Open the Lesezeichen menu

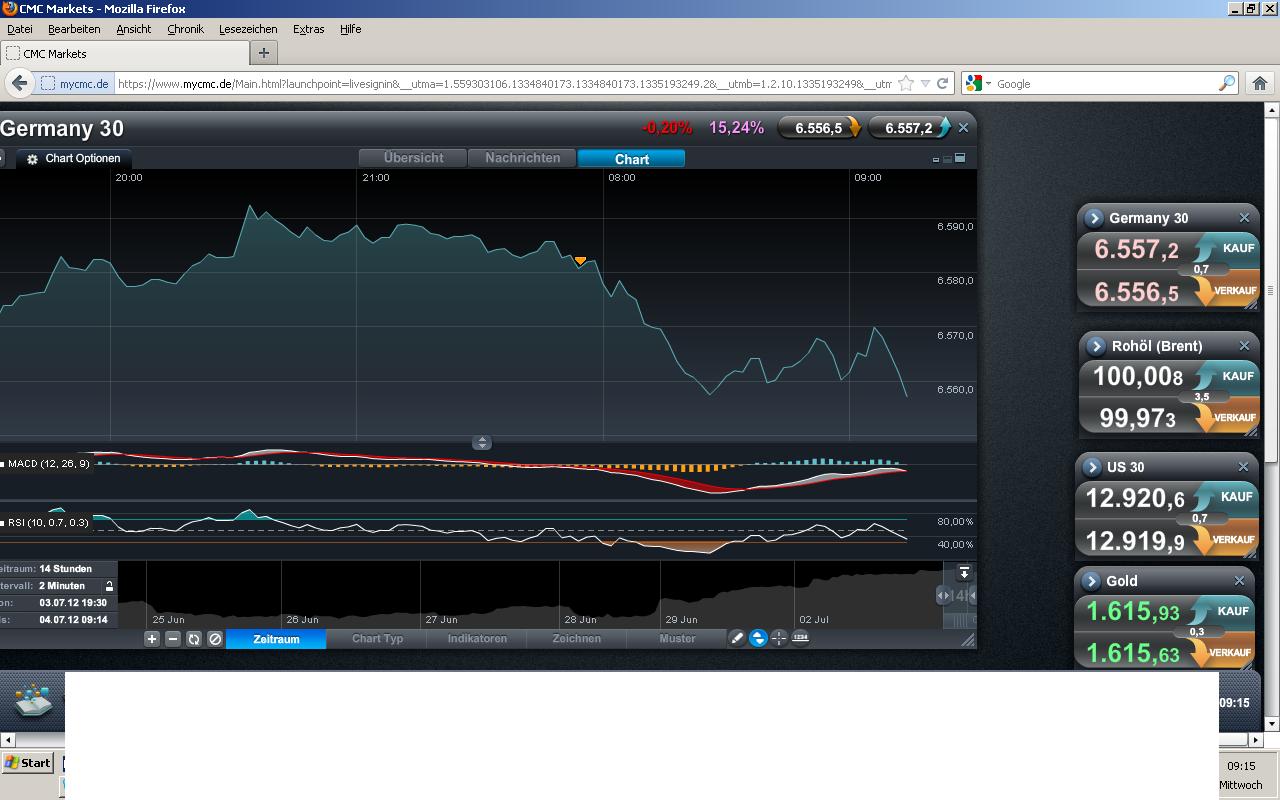(248, 29)
